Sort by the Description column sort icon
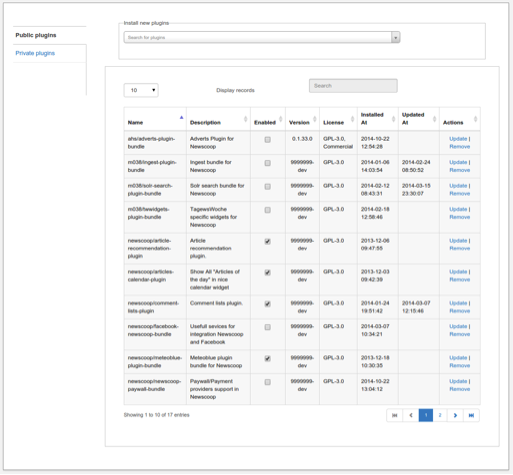 tap(246, 119)
